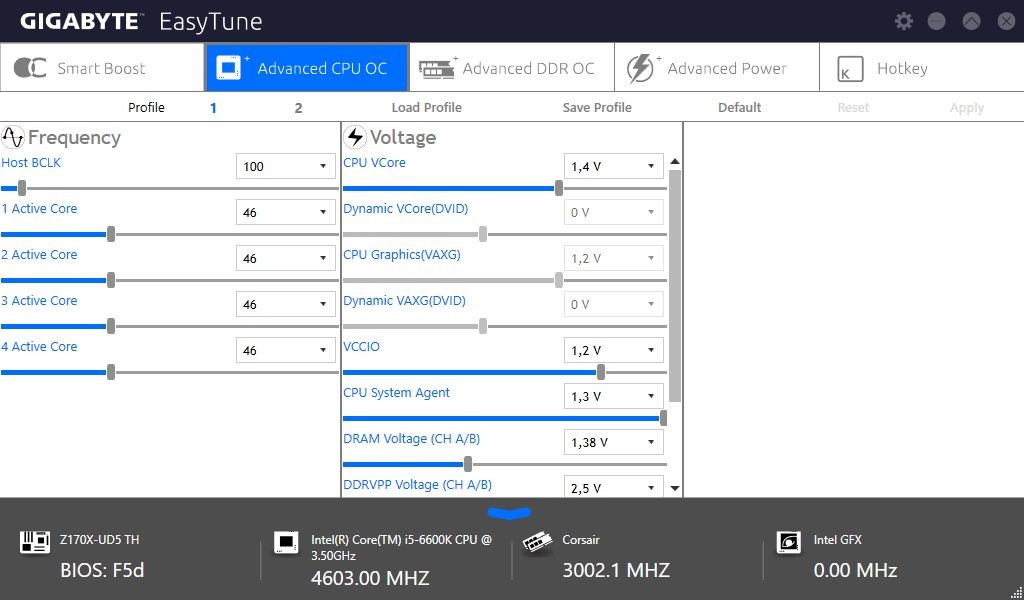
Task: Open the DRAM Voltage (CH A/B) dropdown
Action: coord(613,443)
